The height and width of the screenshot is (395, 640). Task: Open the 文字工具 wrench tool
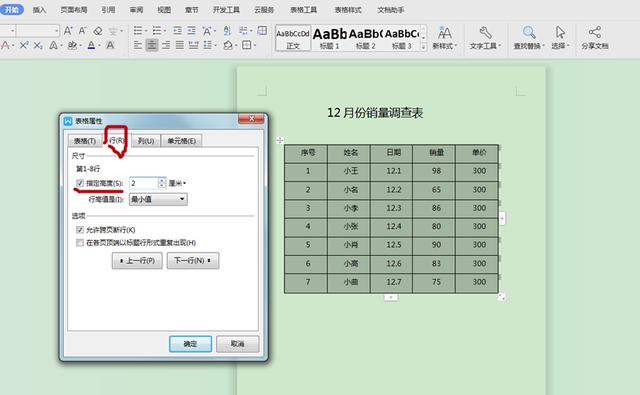click(485, 38)
